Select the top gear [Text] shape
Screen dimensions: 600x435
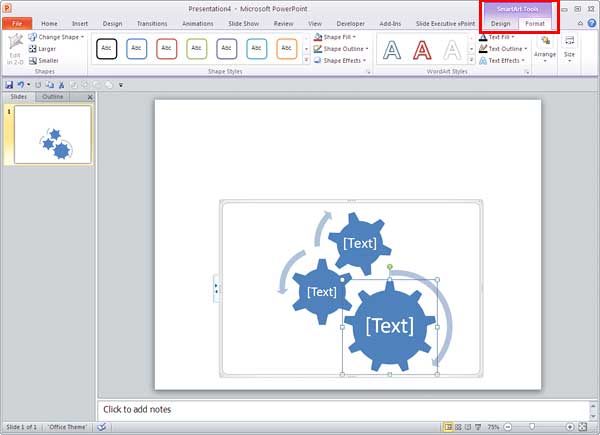pyautogui.click(x=360, y=243)
